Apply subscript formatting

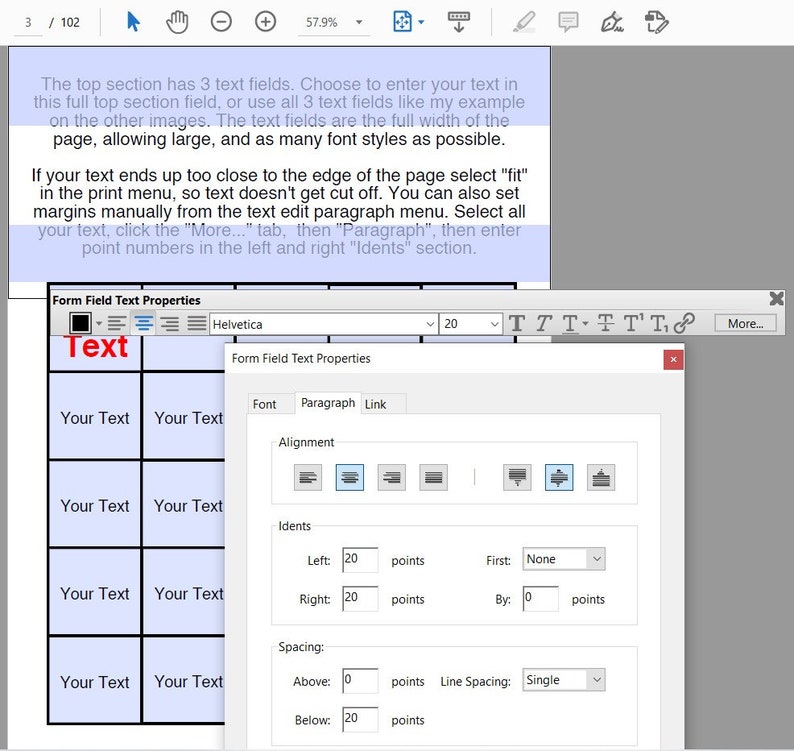point(659,323)
